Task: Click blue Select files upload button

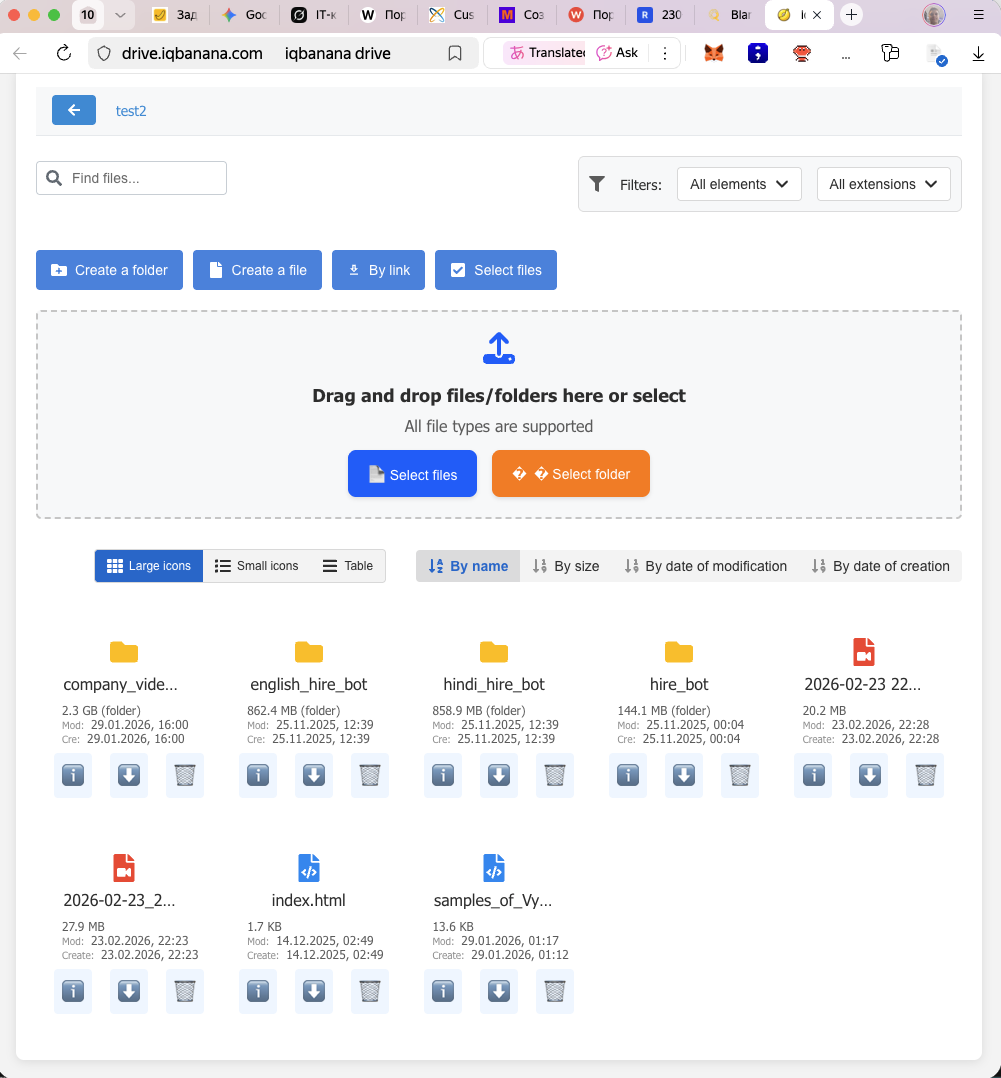Action: point(412,474)
